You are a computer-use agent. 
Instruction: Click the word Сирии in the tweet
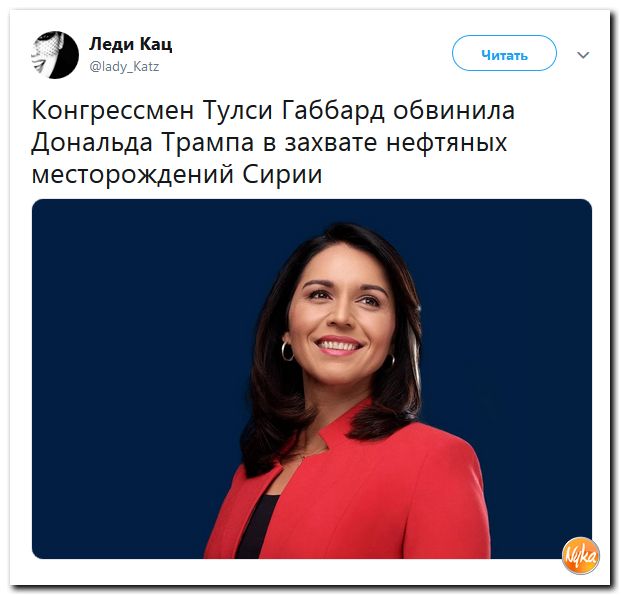(282, 174)
